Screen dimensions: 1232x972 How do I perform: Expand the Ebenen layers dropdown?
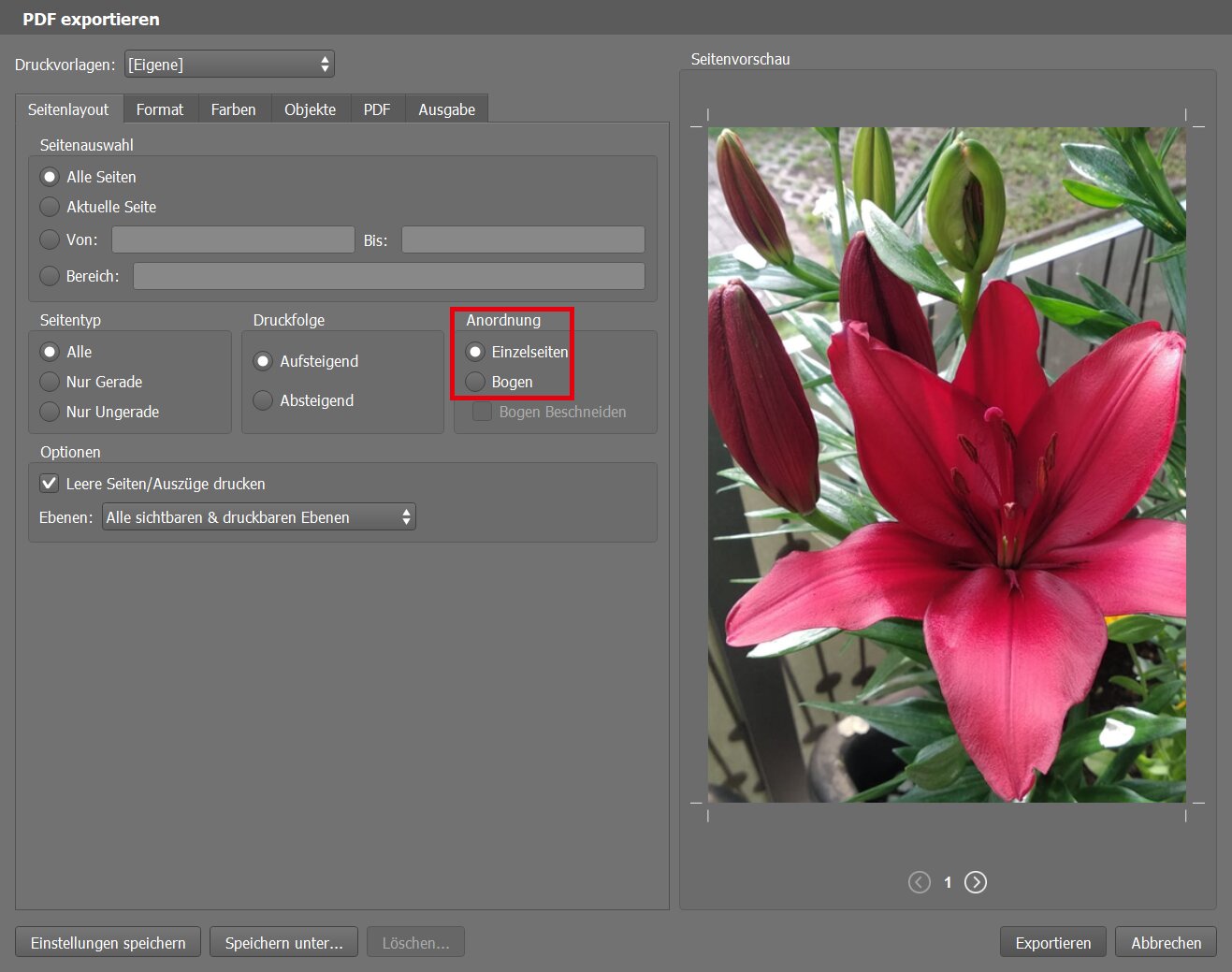[x=258, y=517]
